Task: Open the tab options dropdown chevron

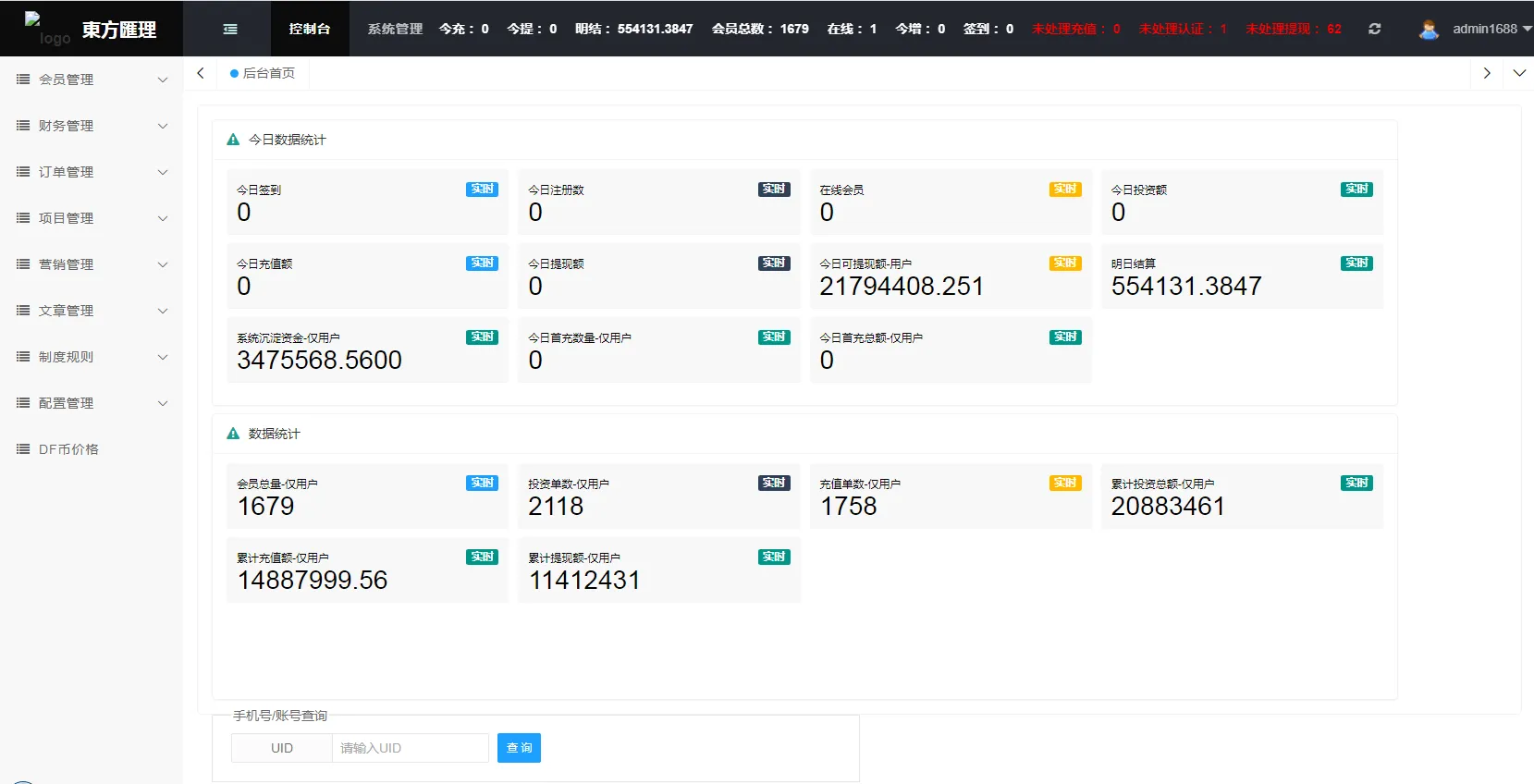Action: coord(1519,73)
